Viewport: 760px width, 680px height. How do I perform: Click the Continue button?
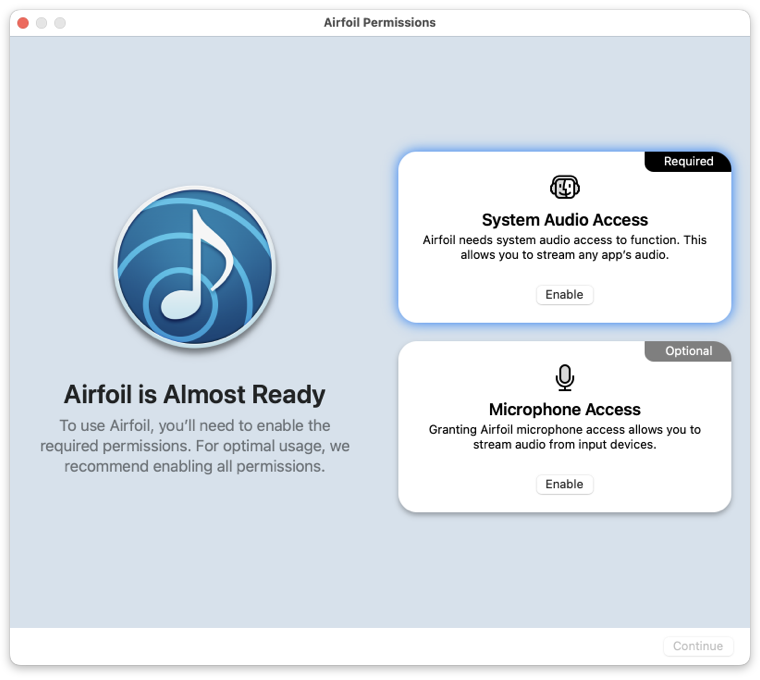[697, 646]
